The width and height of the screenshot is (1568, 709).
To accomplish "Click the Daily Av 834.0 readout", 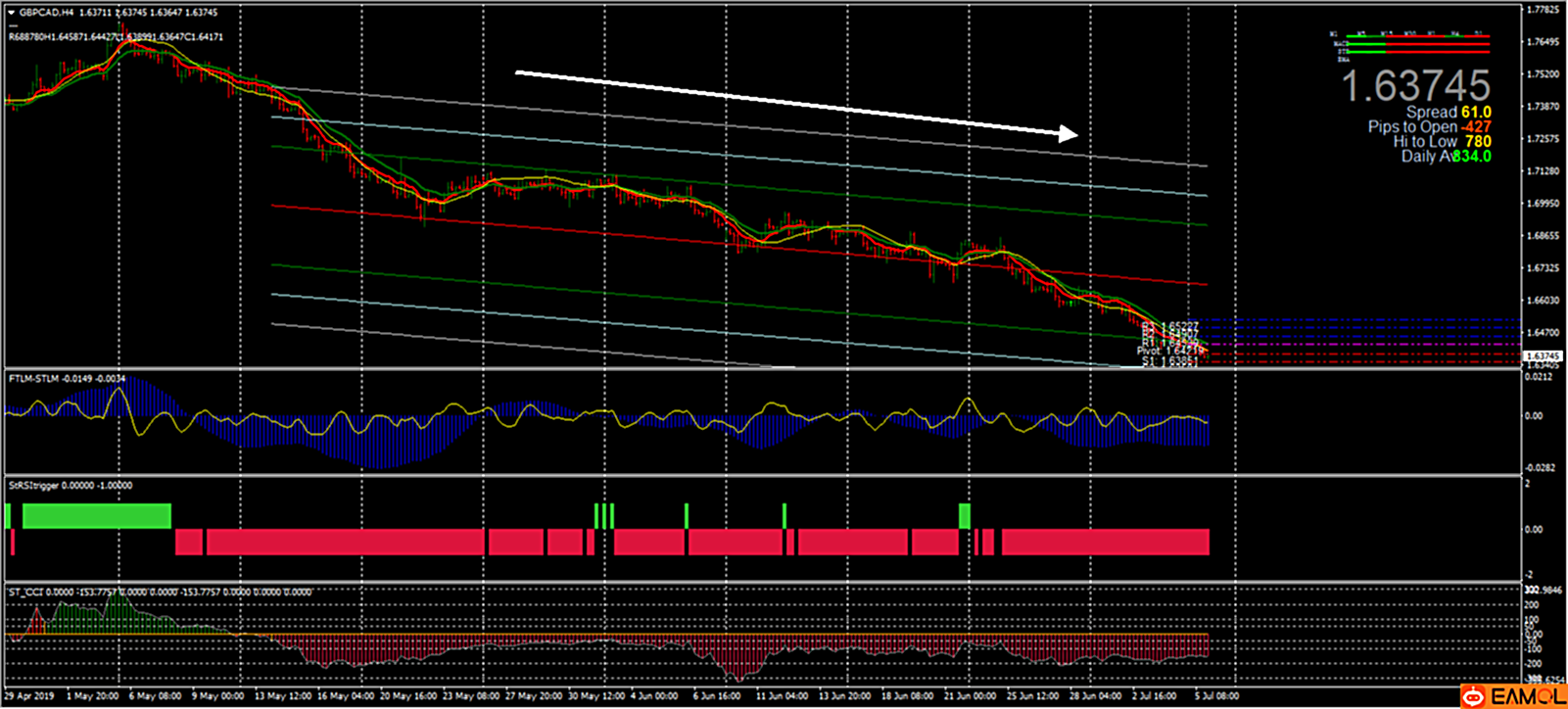I will click(x=1446, y=157).
